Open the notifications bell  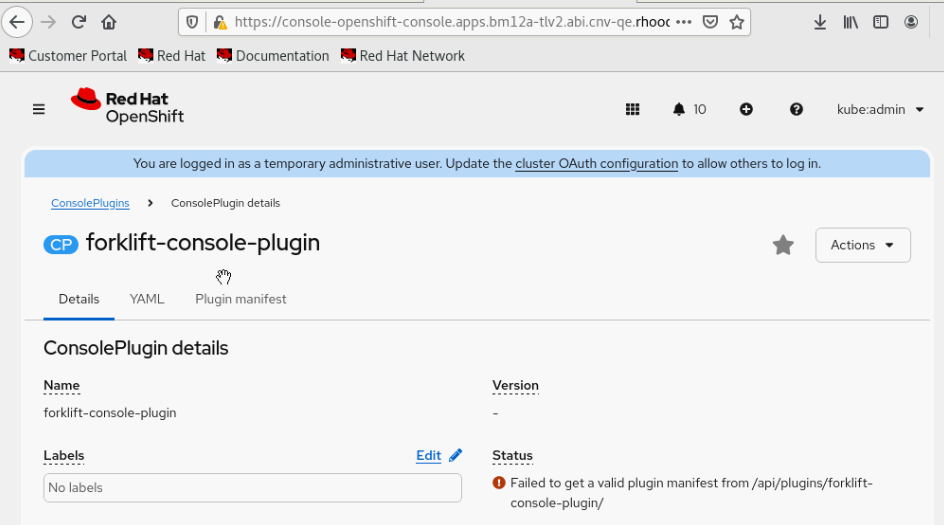pos(680,109)
